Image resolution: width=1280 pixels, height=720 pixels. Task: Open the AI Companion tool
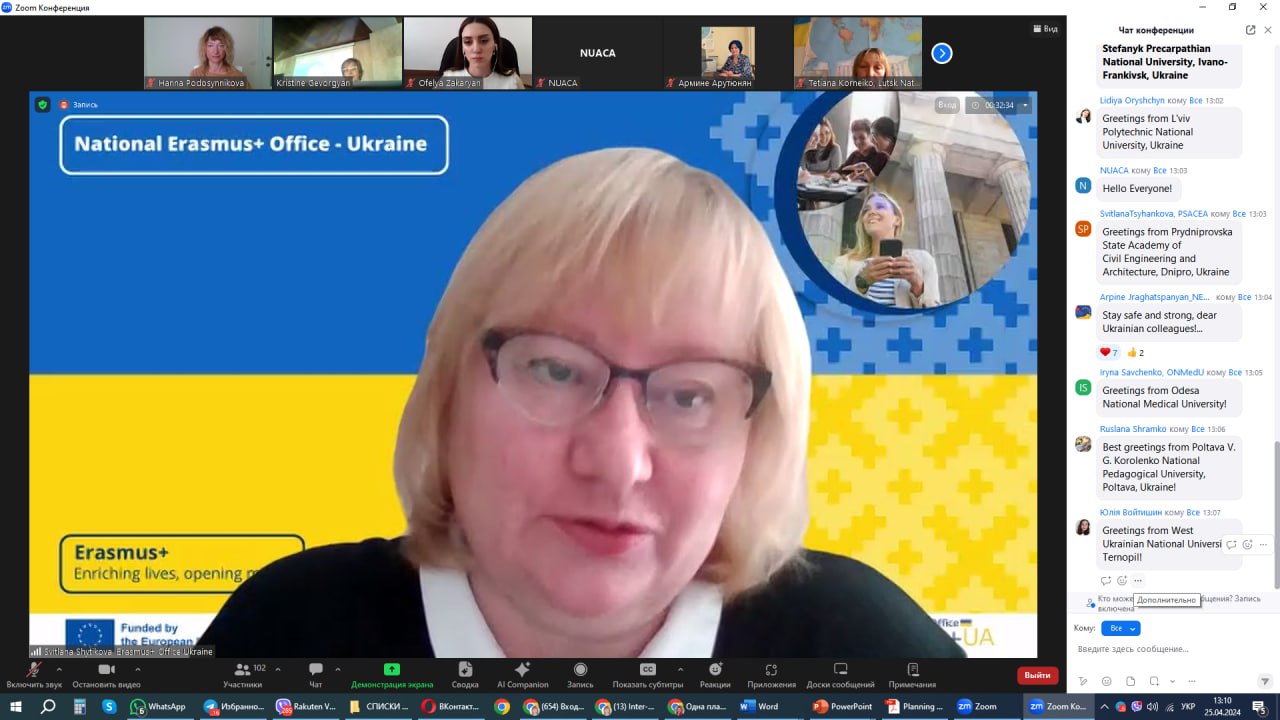[x=522, y=674]
